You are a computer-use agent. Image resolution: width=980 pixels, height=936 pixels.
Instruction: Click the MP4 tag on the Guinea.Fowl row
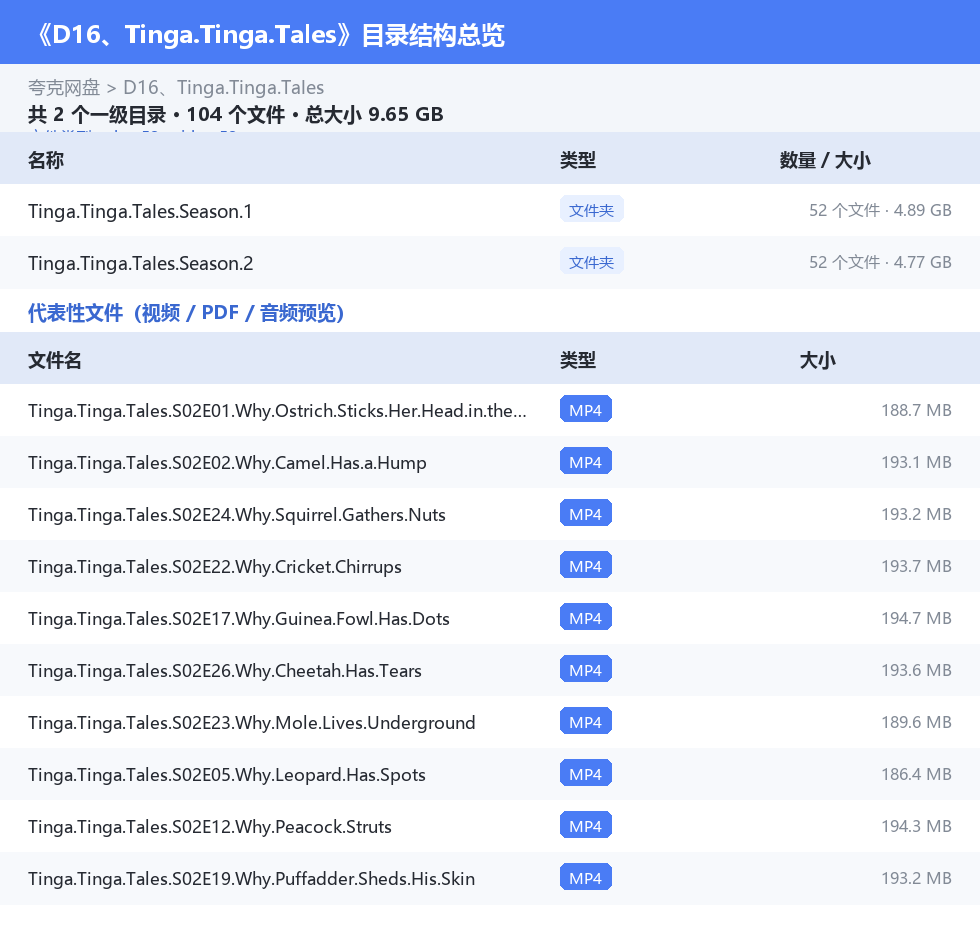coord(586,617)
